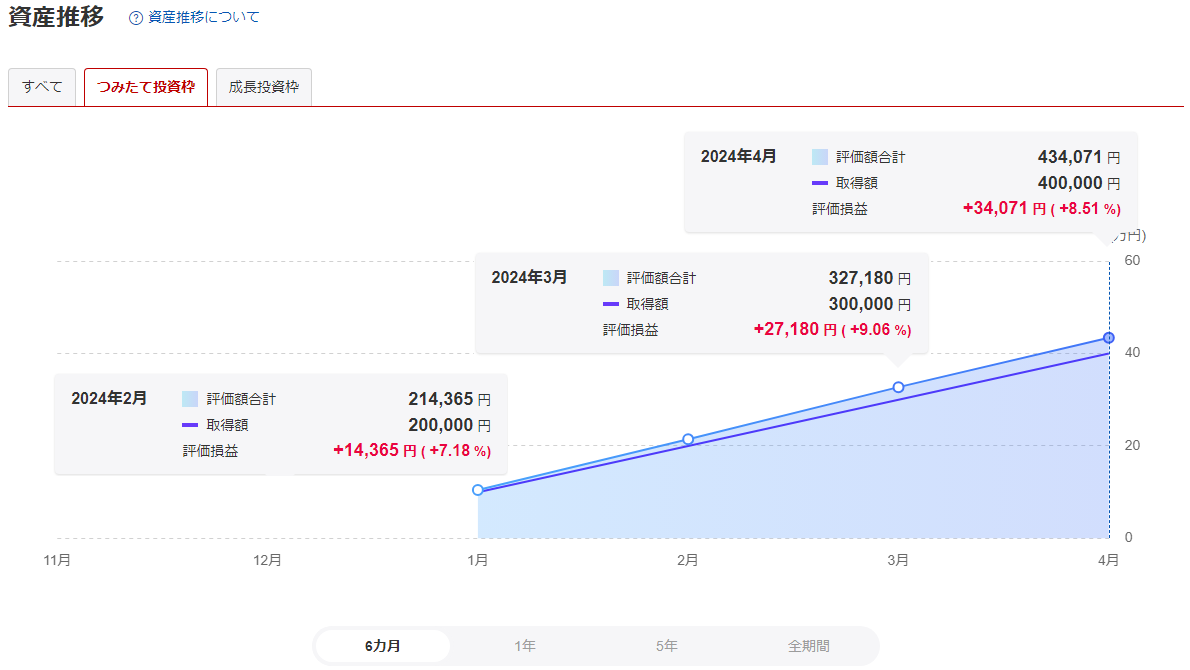Switch to the すべて tab

(x=42, y=87)
